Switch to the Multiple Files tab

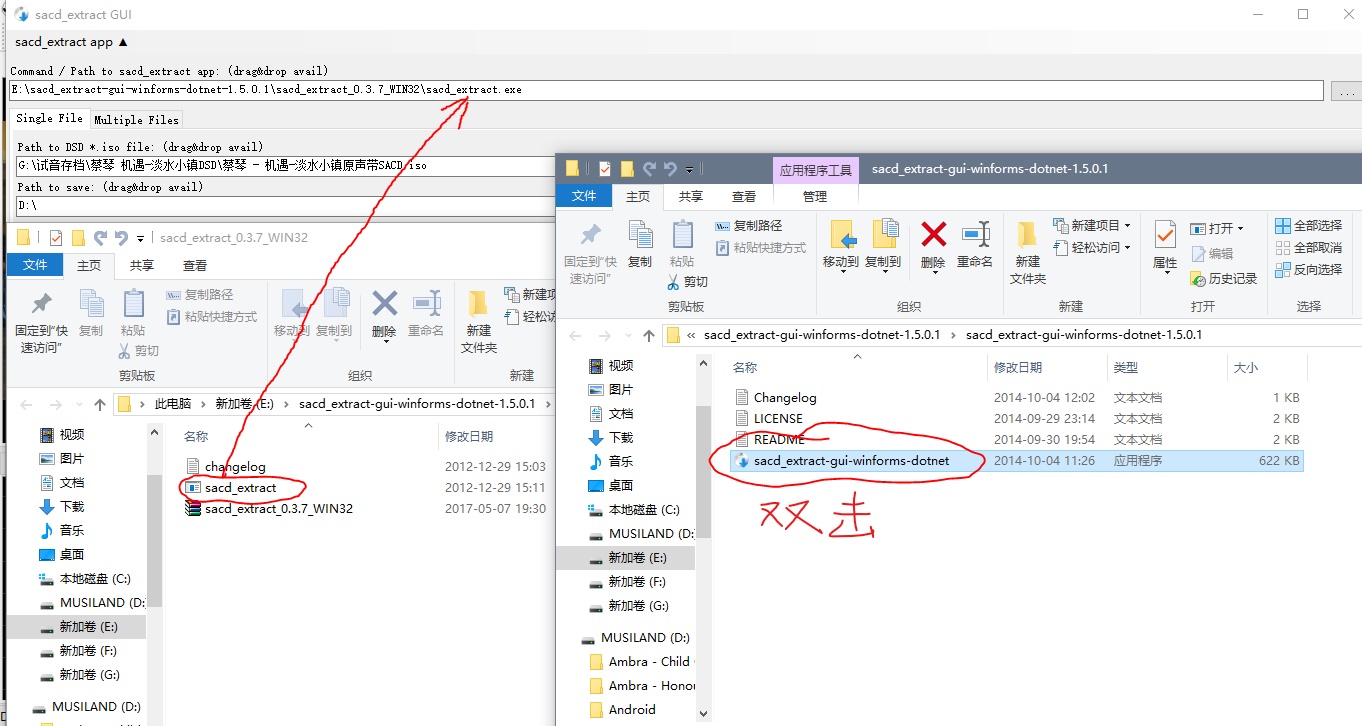136,120
